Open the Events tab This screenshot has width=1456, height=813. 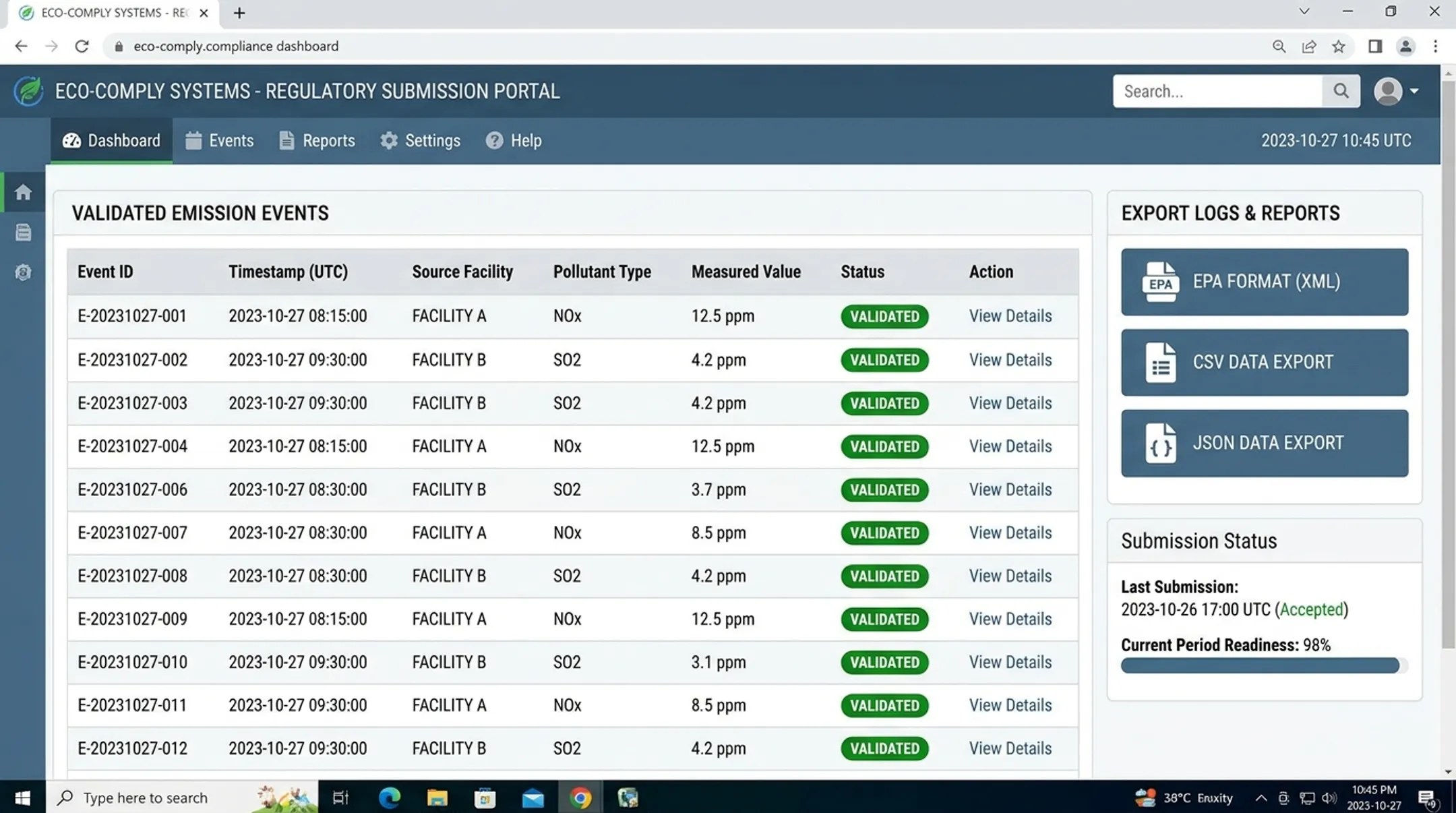tap(220, 140)
